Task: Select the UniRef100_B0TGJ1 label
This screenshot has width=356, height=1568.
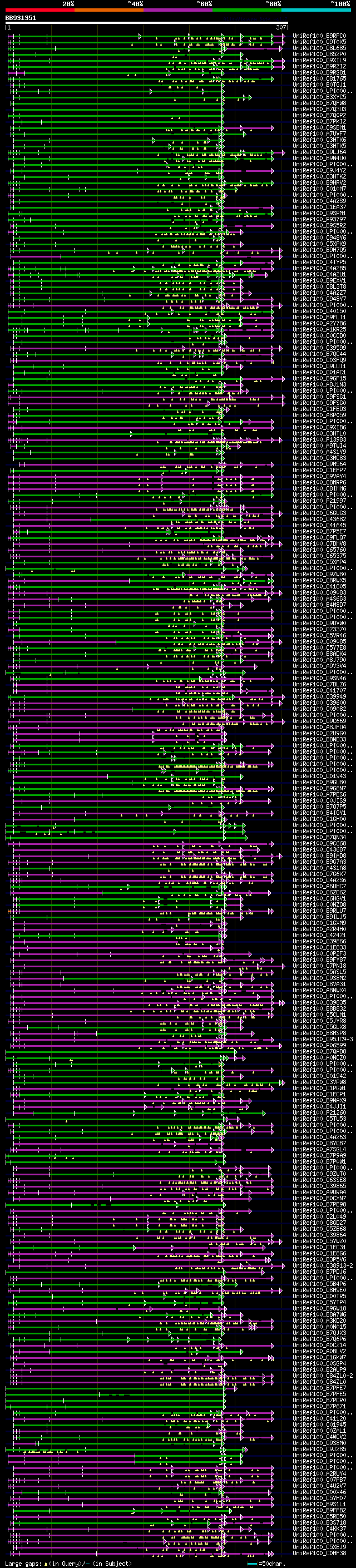Action: point(319,85)
